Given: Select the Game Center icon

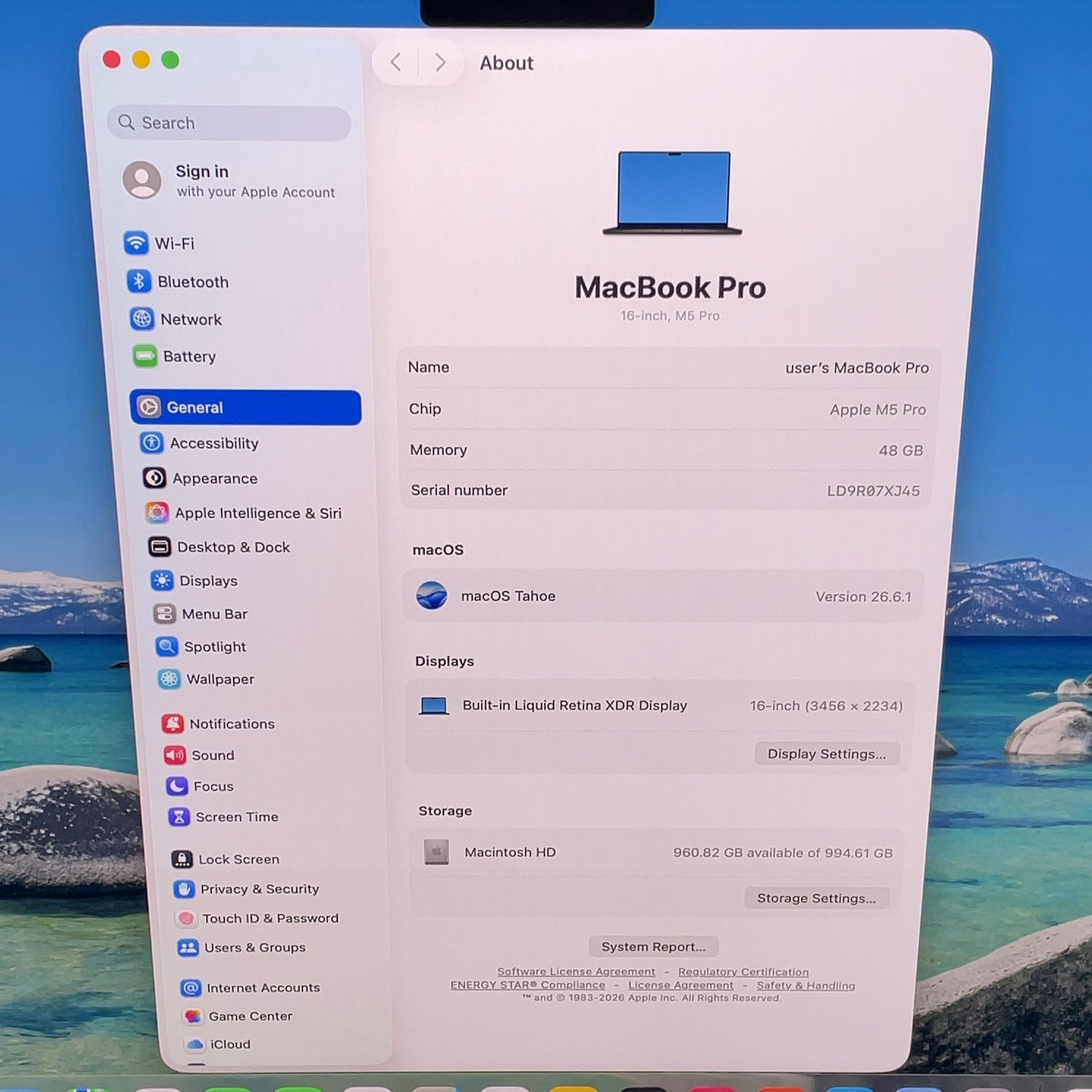Looking at the screenshot, I should pyautogui.click(x=193, y=1016).
